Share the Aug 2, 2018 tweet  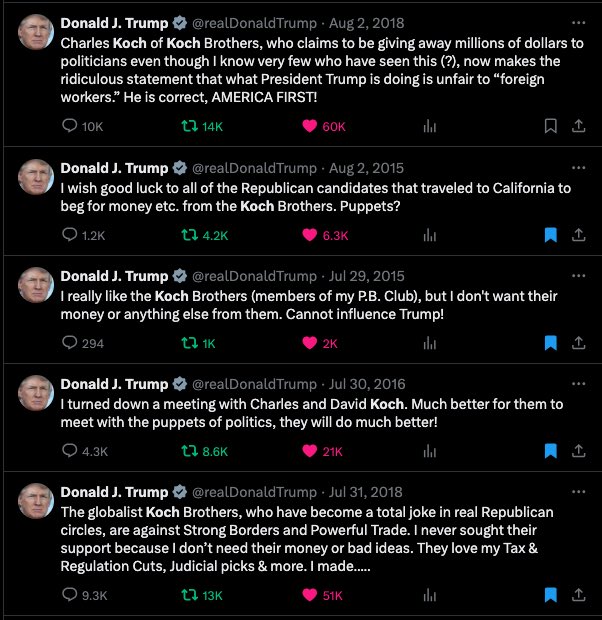pos(578,127)
